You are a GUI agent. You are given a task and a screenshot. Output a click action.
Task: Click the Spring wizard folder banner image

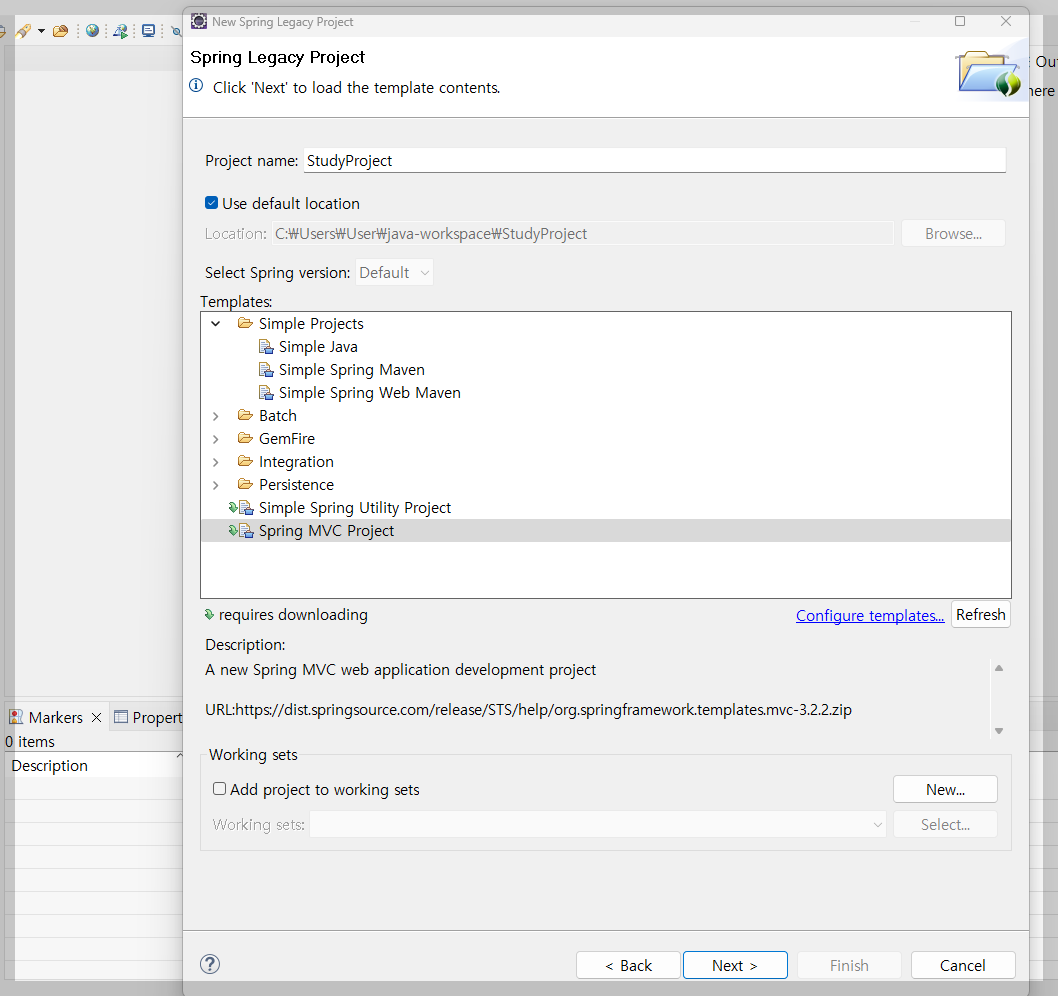(x=988, y=72)
